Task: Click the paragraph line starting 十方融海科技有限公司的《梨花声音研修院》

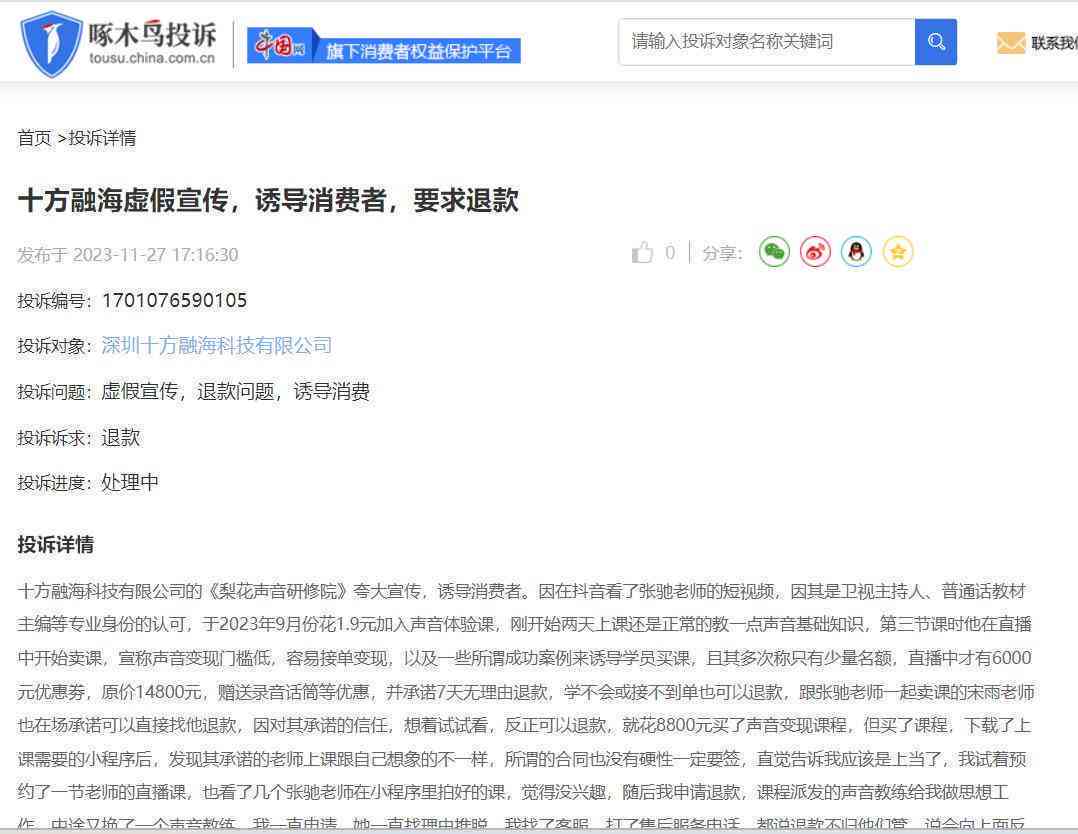Action: click(522, 591)
